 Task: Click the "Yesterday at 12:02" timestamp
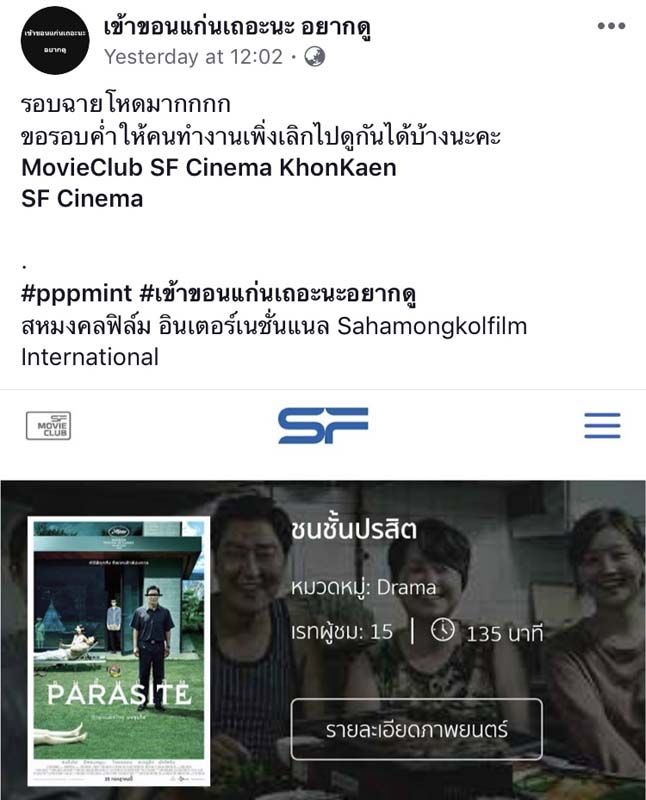[193, 57]
